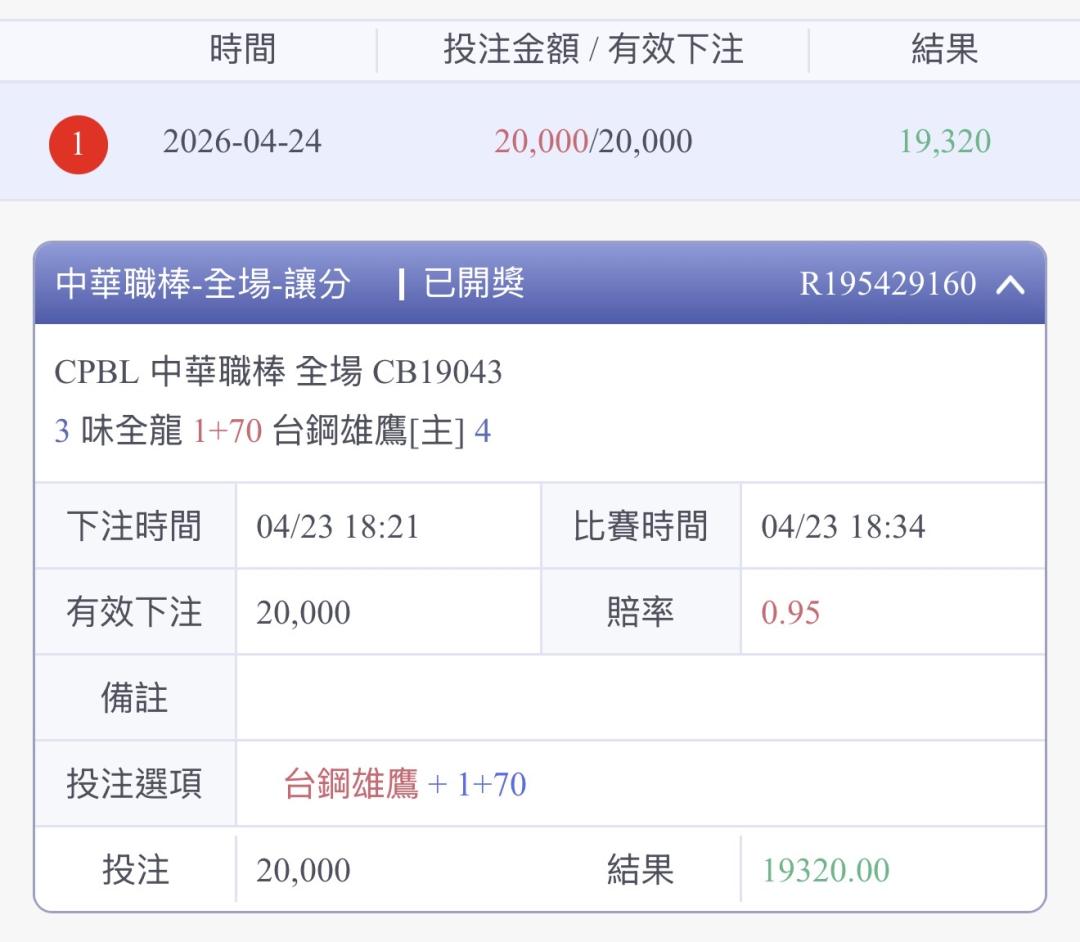The width and height of the screenshot is (1080, 942).
Task: Click the 2026-04-24 date in the summary row
Action: (x=242, y=141)
